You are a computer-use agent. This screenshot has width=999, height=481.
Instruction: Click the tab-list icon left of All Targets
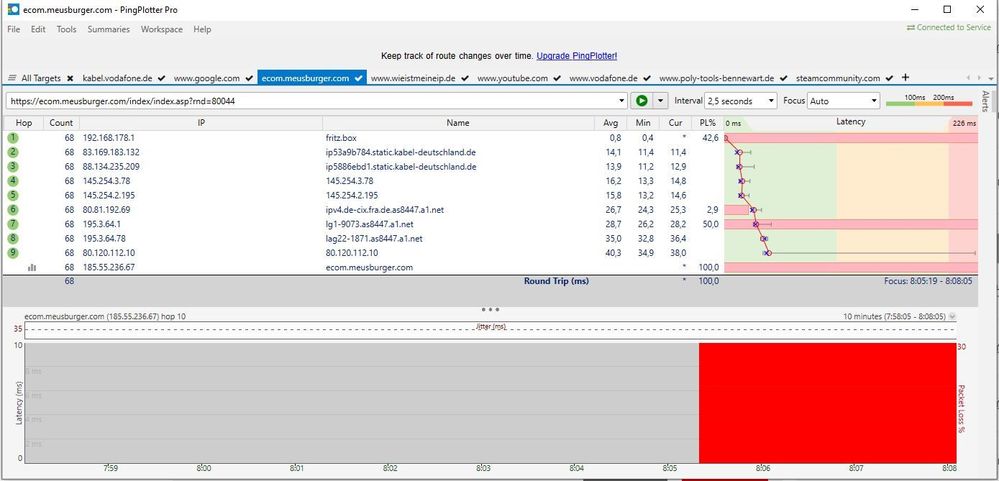[12, 78]
